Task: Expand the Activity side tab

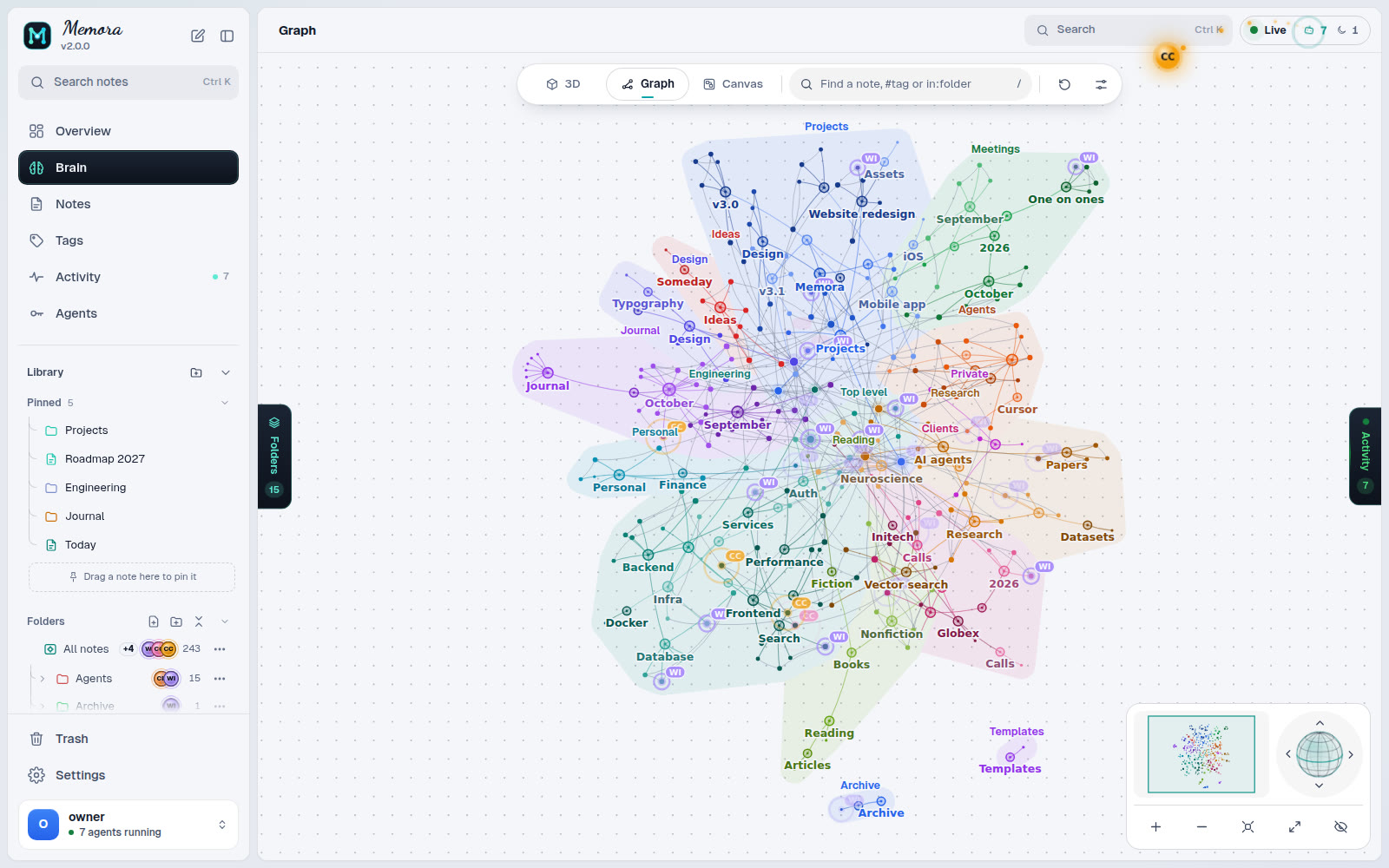Action: (x=1365, y=456)
